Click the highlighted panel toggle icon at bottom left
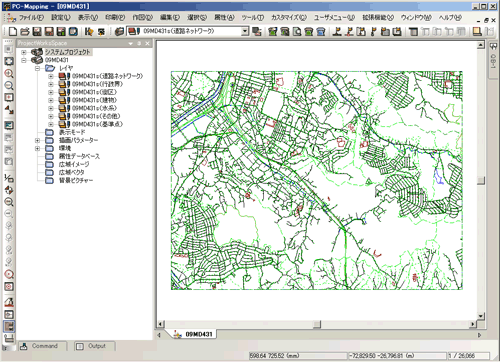The image size is (500, 362). click(x=9, y=326)
